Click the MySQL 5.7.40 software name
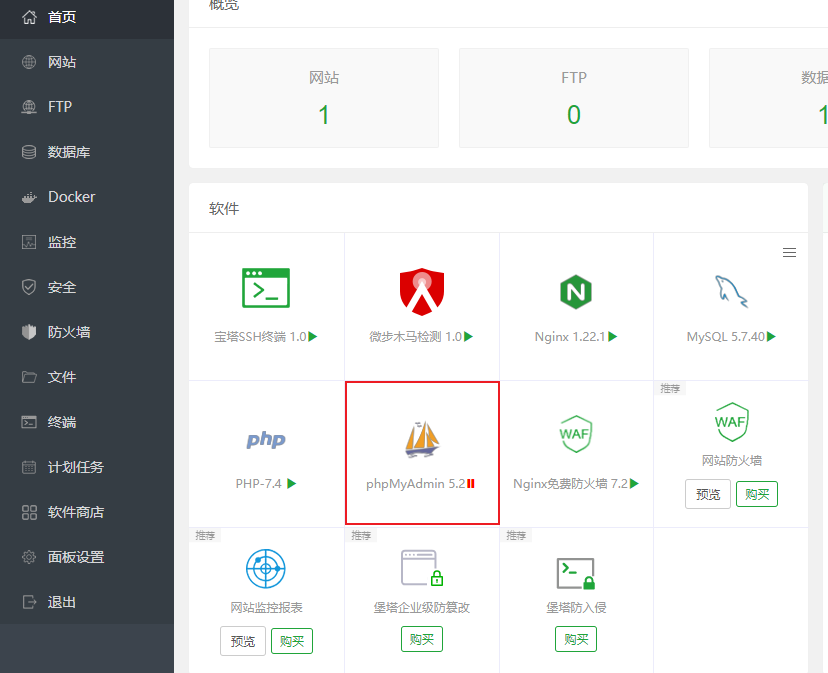The height and width of the screenshot is (673, 828). (726, 337)
